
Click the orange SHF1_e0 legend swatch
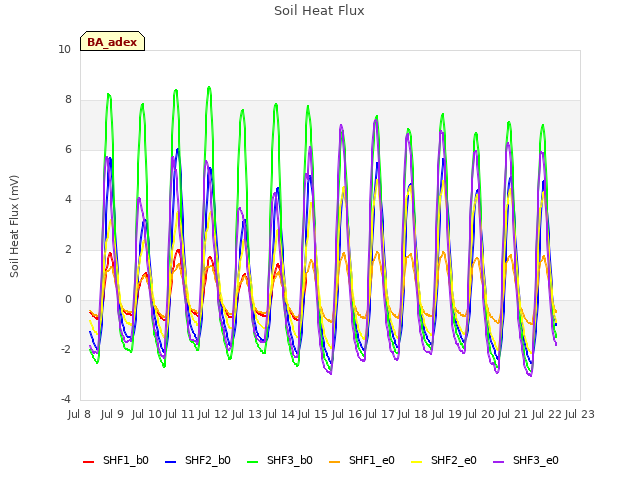coord(335,462)
